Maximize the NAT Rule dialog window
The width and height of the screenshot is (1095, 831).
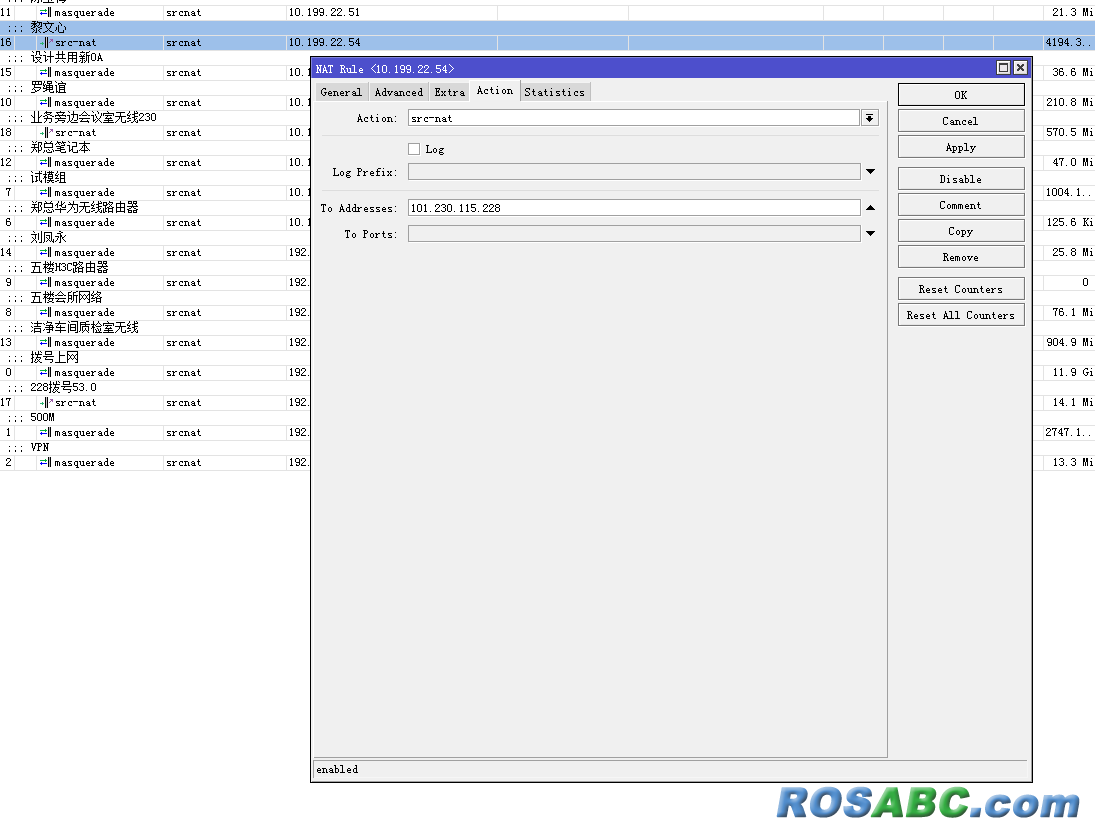point(1003,68)
